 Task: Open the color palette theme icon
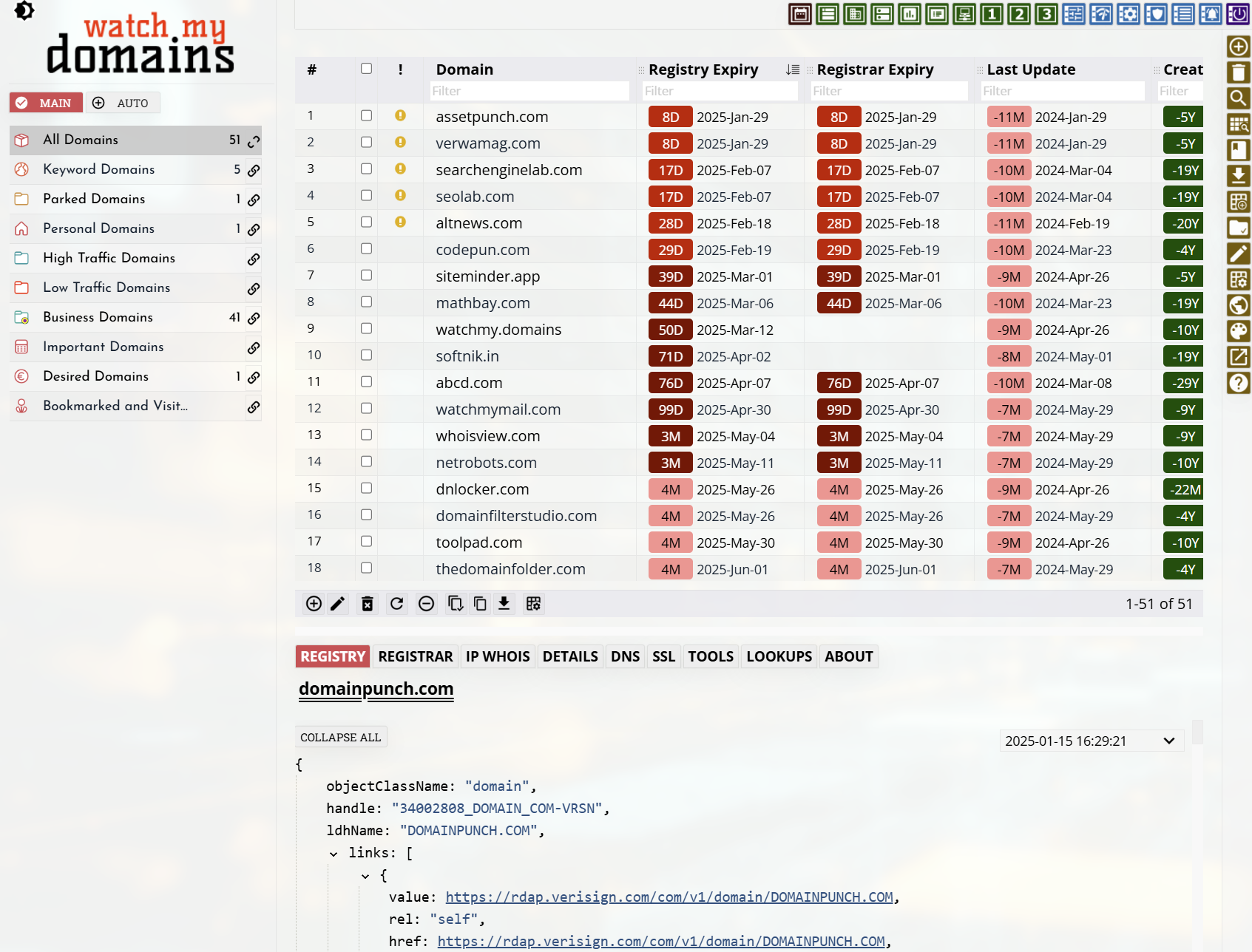(1239, 331)
